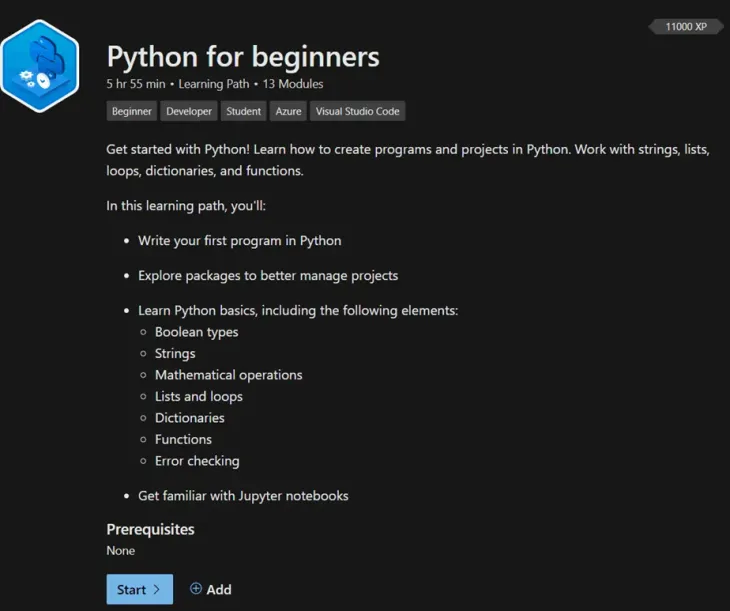Select the Developer tag
This screenshot has width=730, height=611.
(189, 112)
